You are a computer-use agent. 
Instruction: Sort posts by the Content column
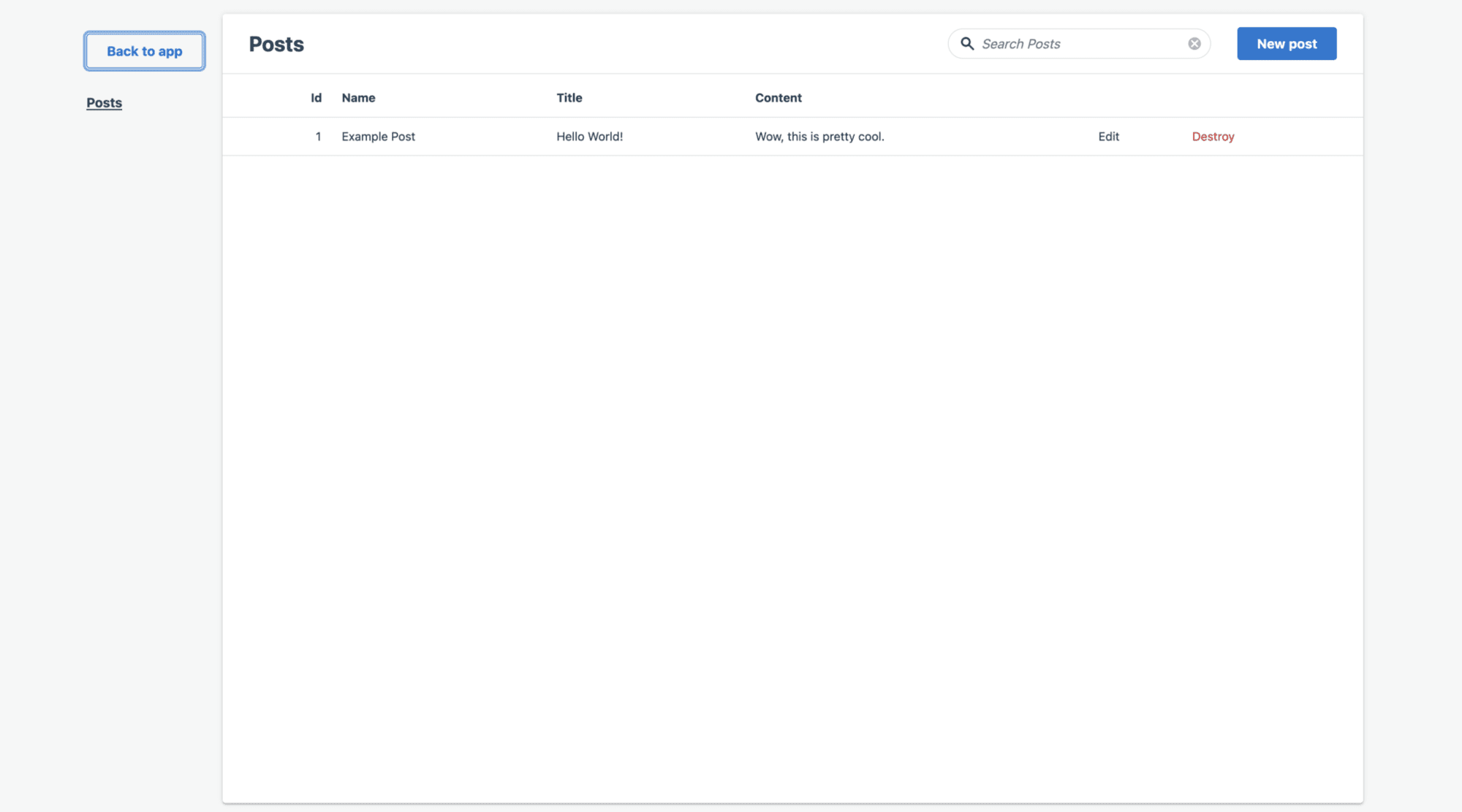coord(779,97)
